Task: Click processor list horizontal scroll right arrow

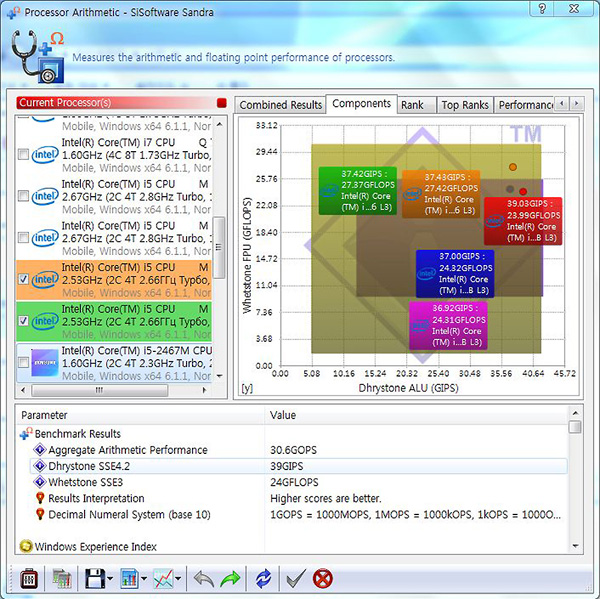Action: pos(204,390)
